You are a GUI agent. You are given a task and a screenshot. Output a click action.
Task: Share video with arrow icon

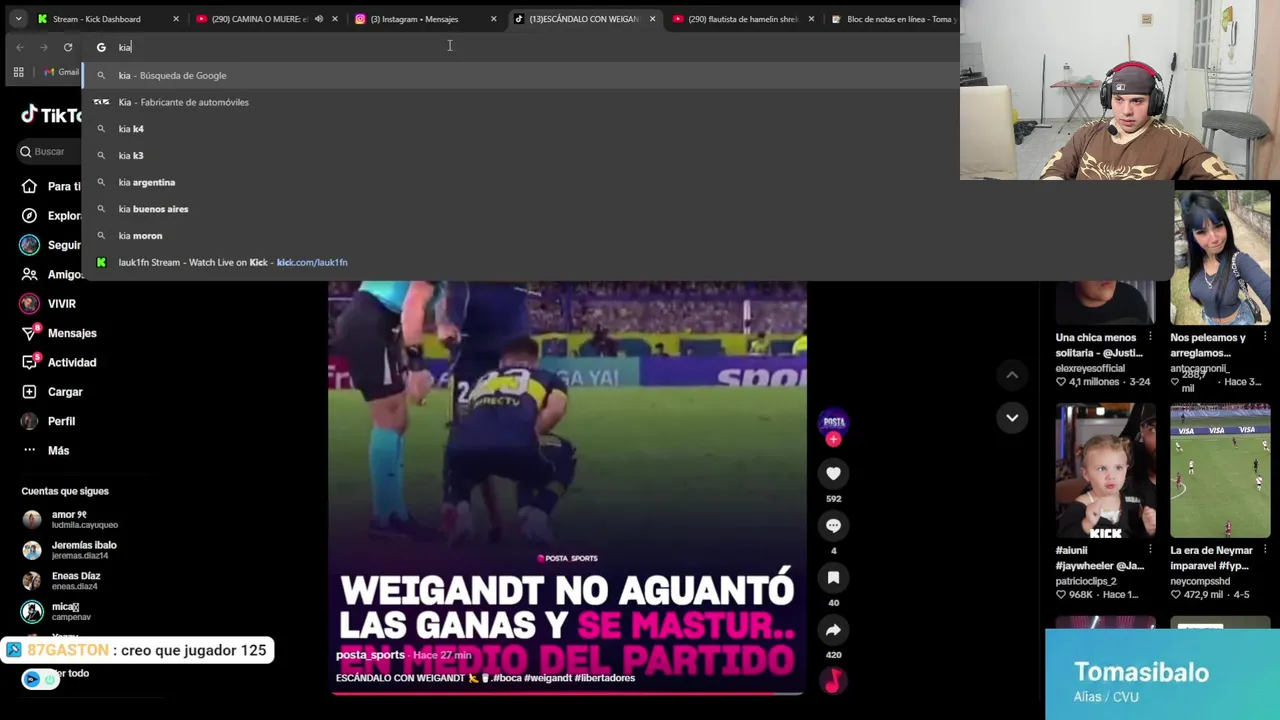(833, 629)
